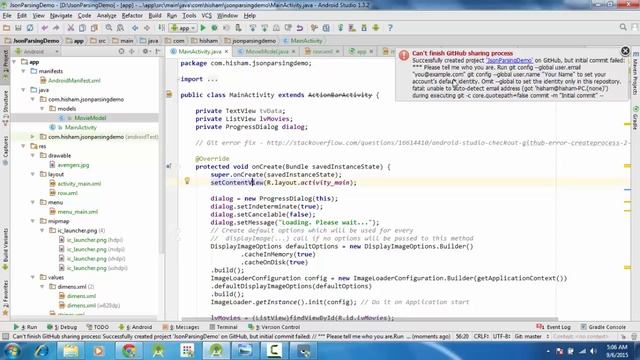Dismiss the GitHub sharing error notification
The height and width of the screenshot is (360, 640).
tap(625, 51)
